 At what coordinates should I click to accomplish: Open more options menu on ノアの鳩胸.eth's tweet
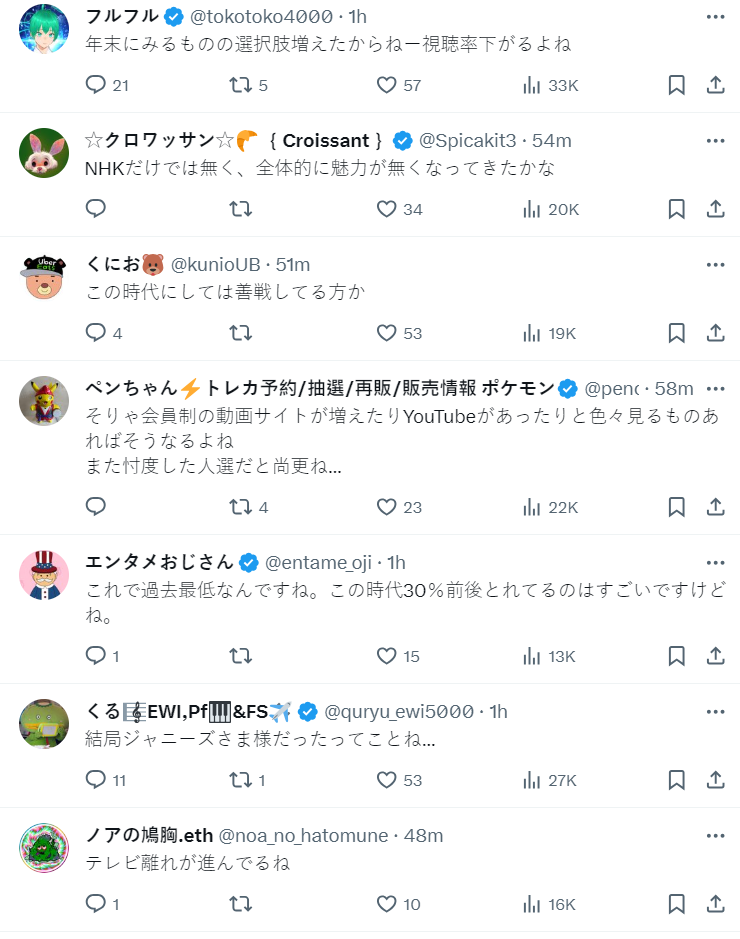(715, 836)
